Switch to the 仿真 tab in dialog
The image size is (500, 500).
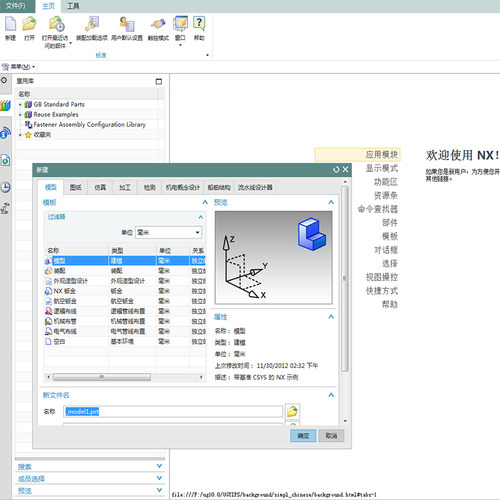pyautogui.click(x=100, y=188)
